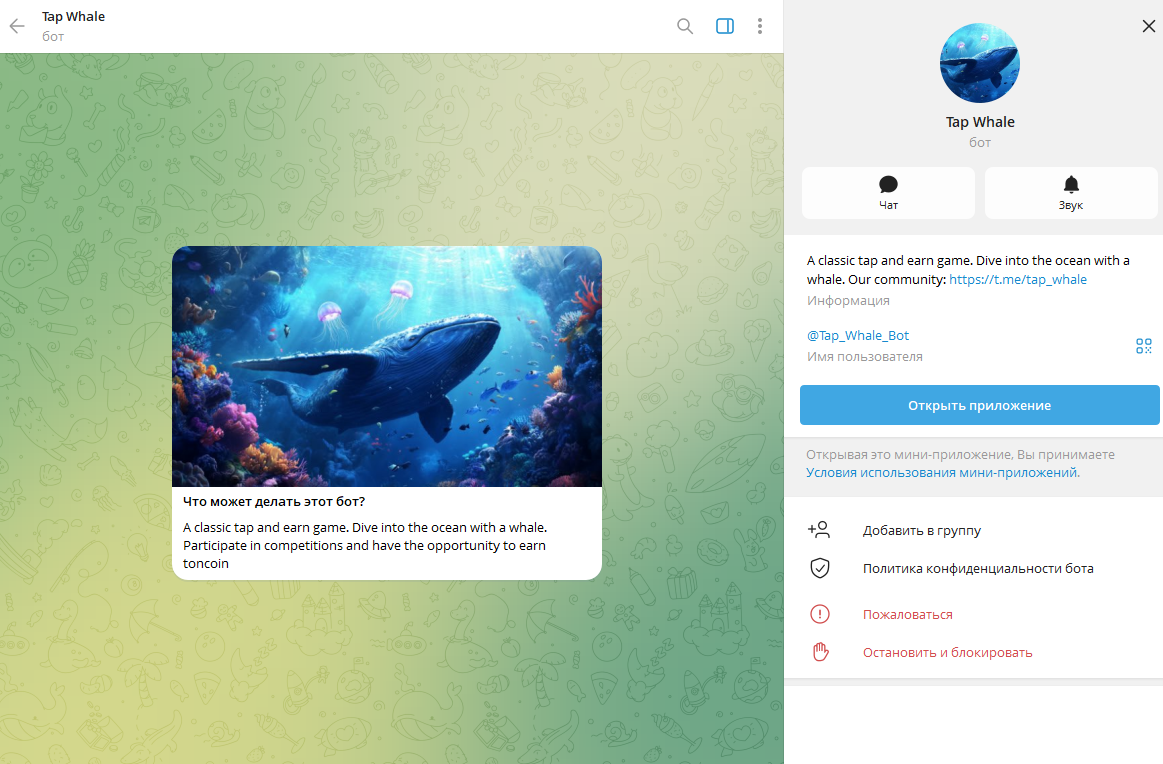Screen dimensions: 1163x764
Task: Open the whale image in chat
Action: [x=386, y=366]
